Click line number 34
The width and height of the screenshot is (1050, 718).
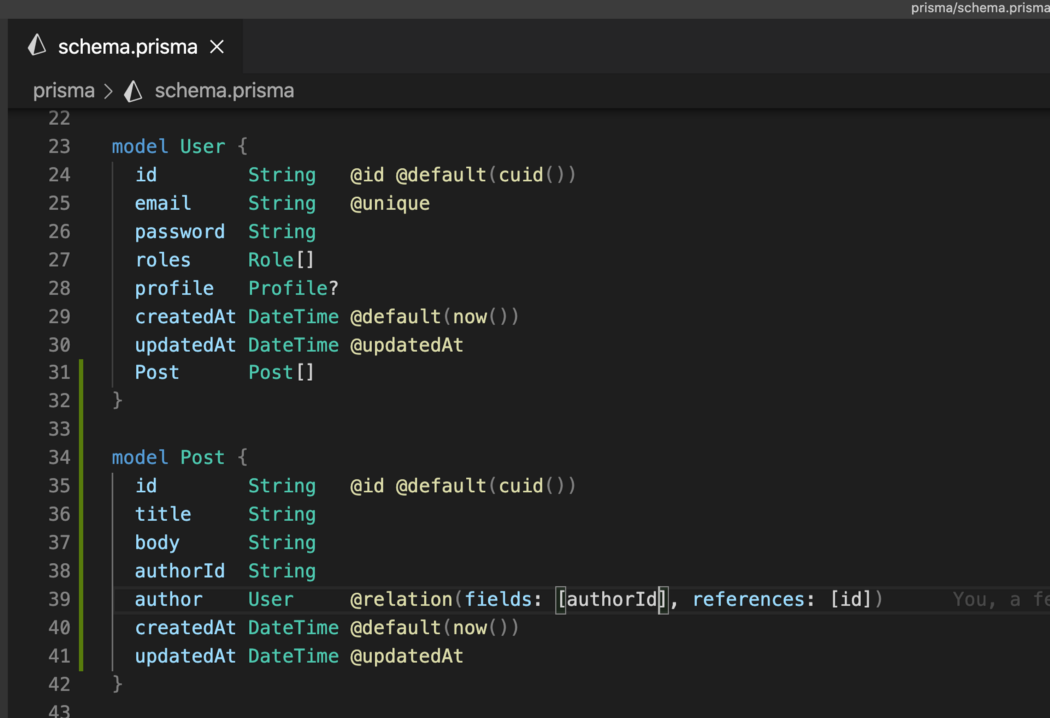coord(59,457)
